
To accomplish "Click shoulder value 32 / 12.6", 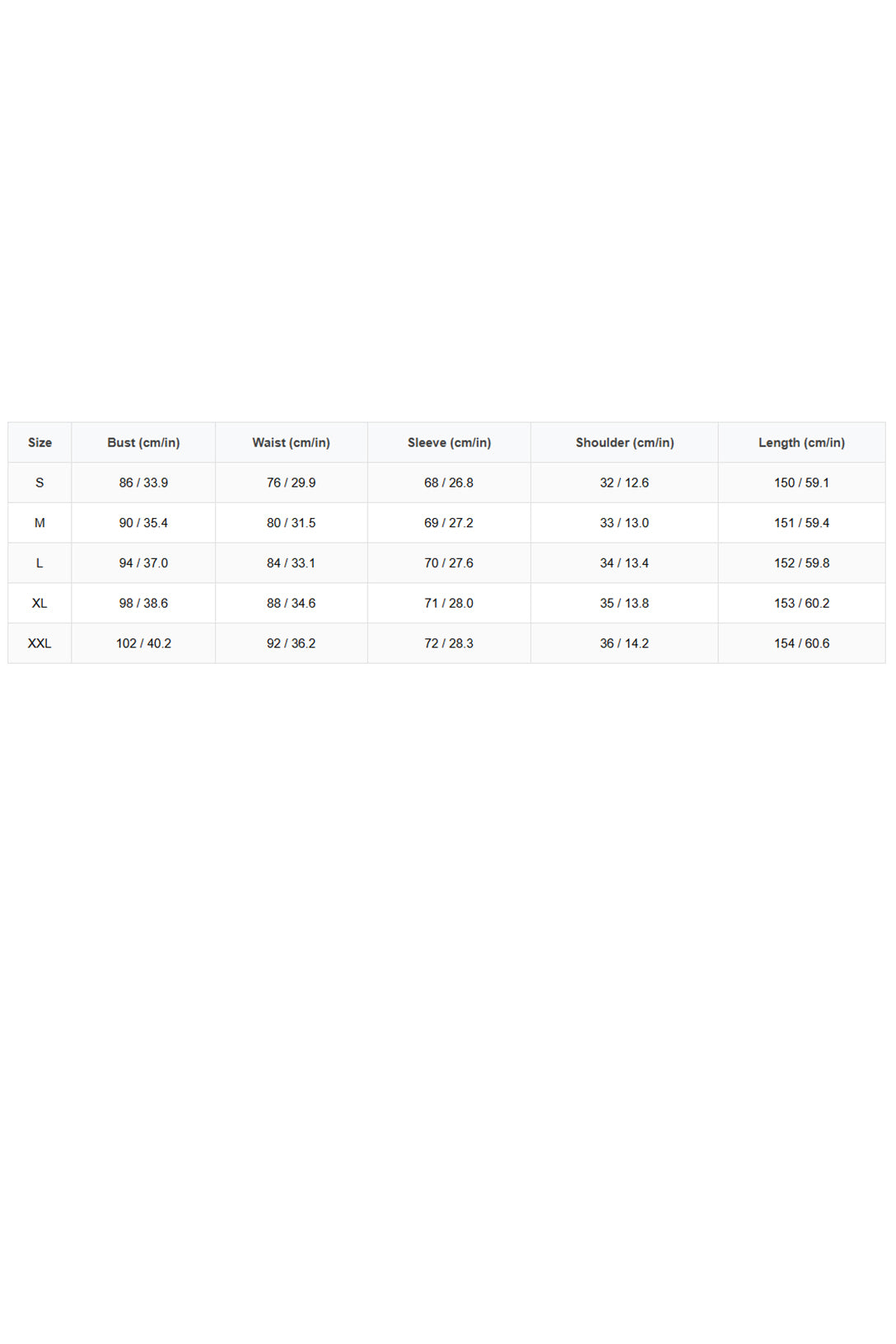I will click(624, 483).
